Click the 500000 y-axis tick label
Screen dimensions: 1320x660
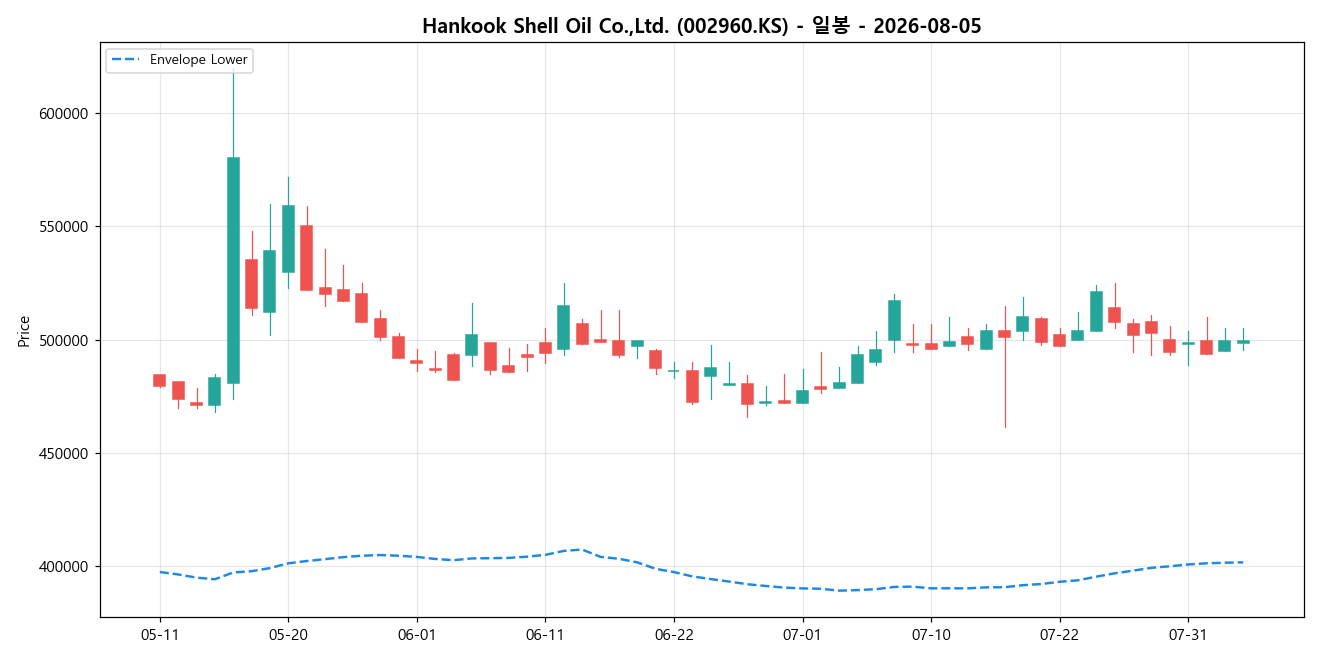[x=63, y=340]
